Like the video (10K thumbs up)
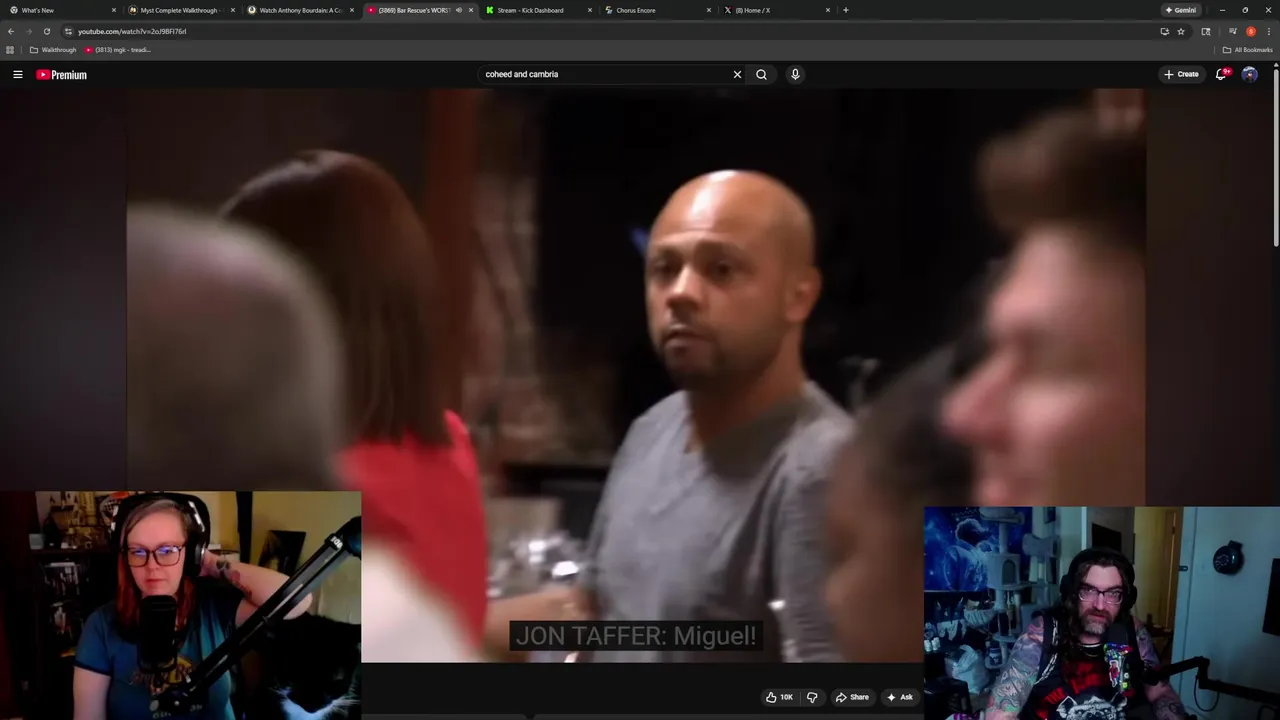The width and height of the screenshot is (1280, 720). coord(780,697)
